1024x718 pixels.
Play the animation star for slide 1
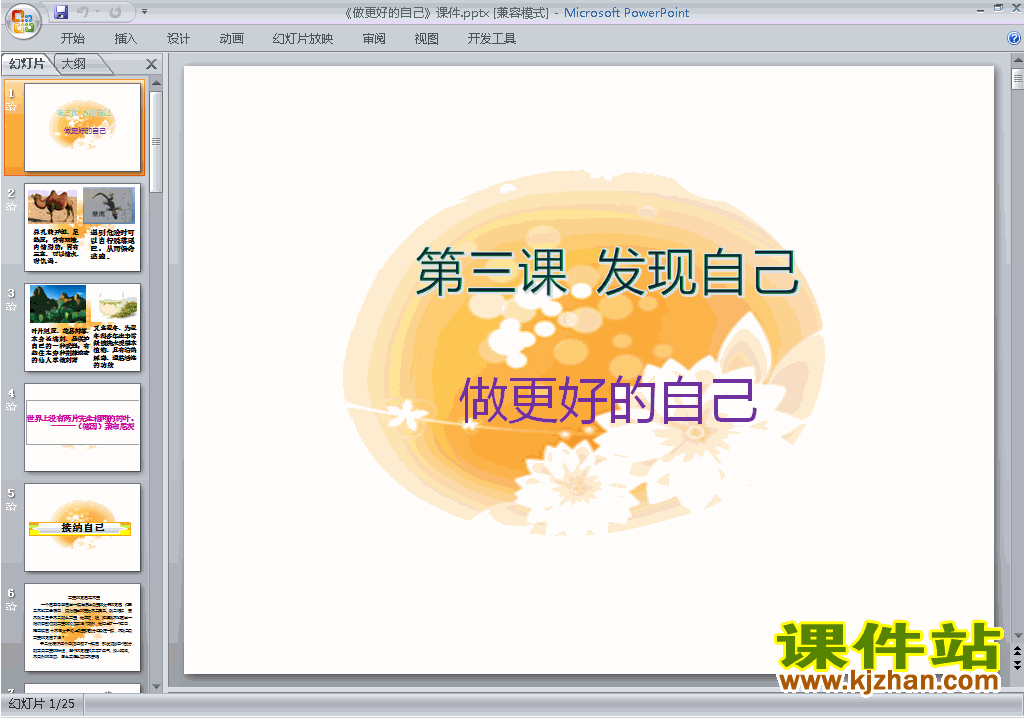coord(11,106)
